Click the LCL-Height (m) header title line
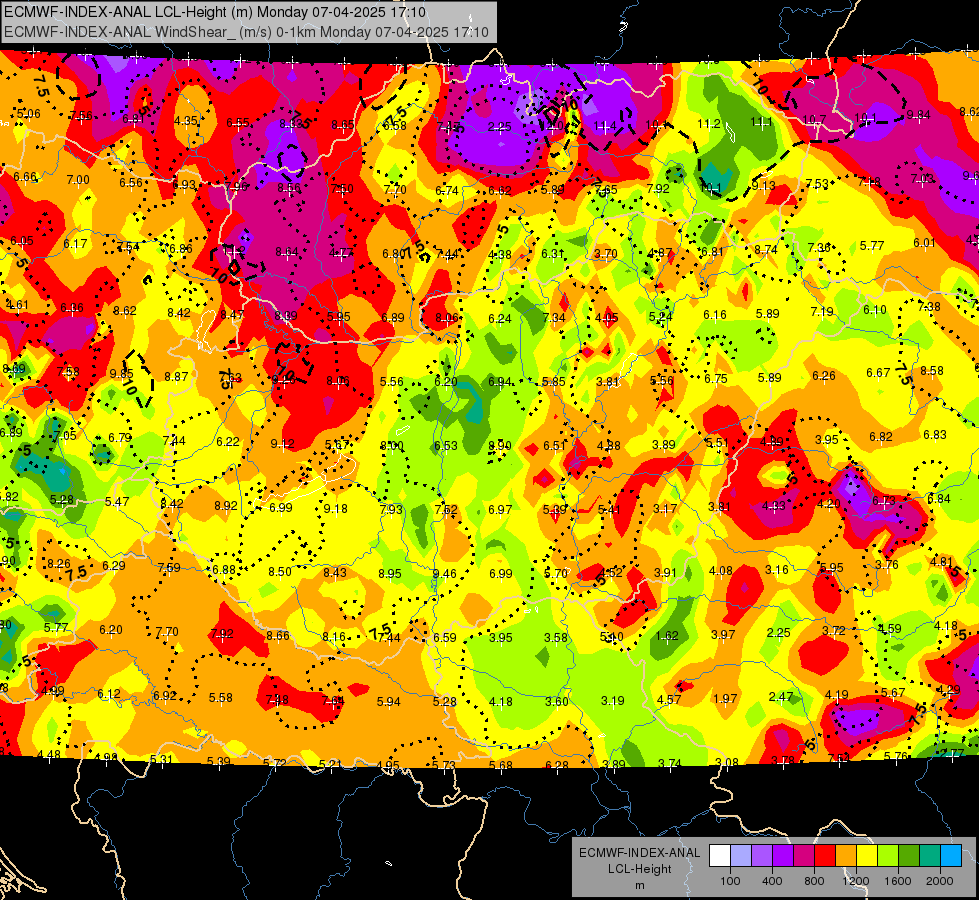 click(215, 12)
